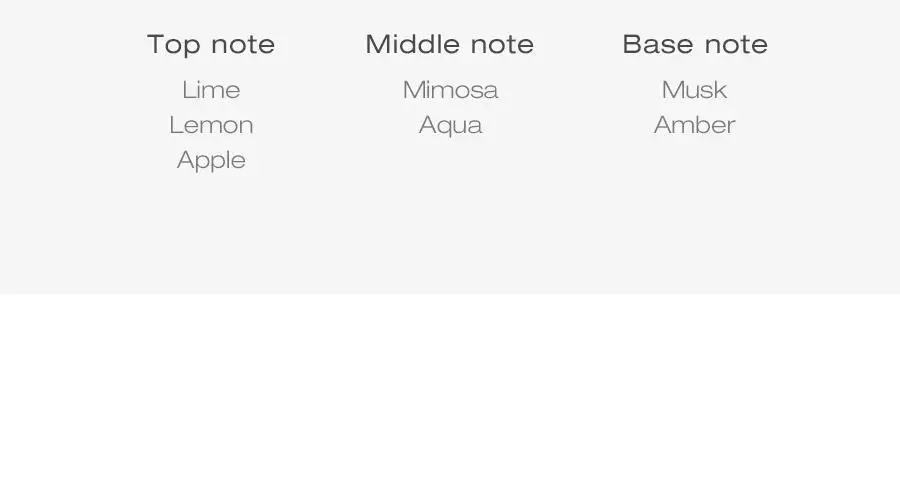The image size is (900, 478).
Task: Click Apple in the Top note list
Action: [x=211, y=161]
